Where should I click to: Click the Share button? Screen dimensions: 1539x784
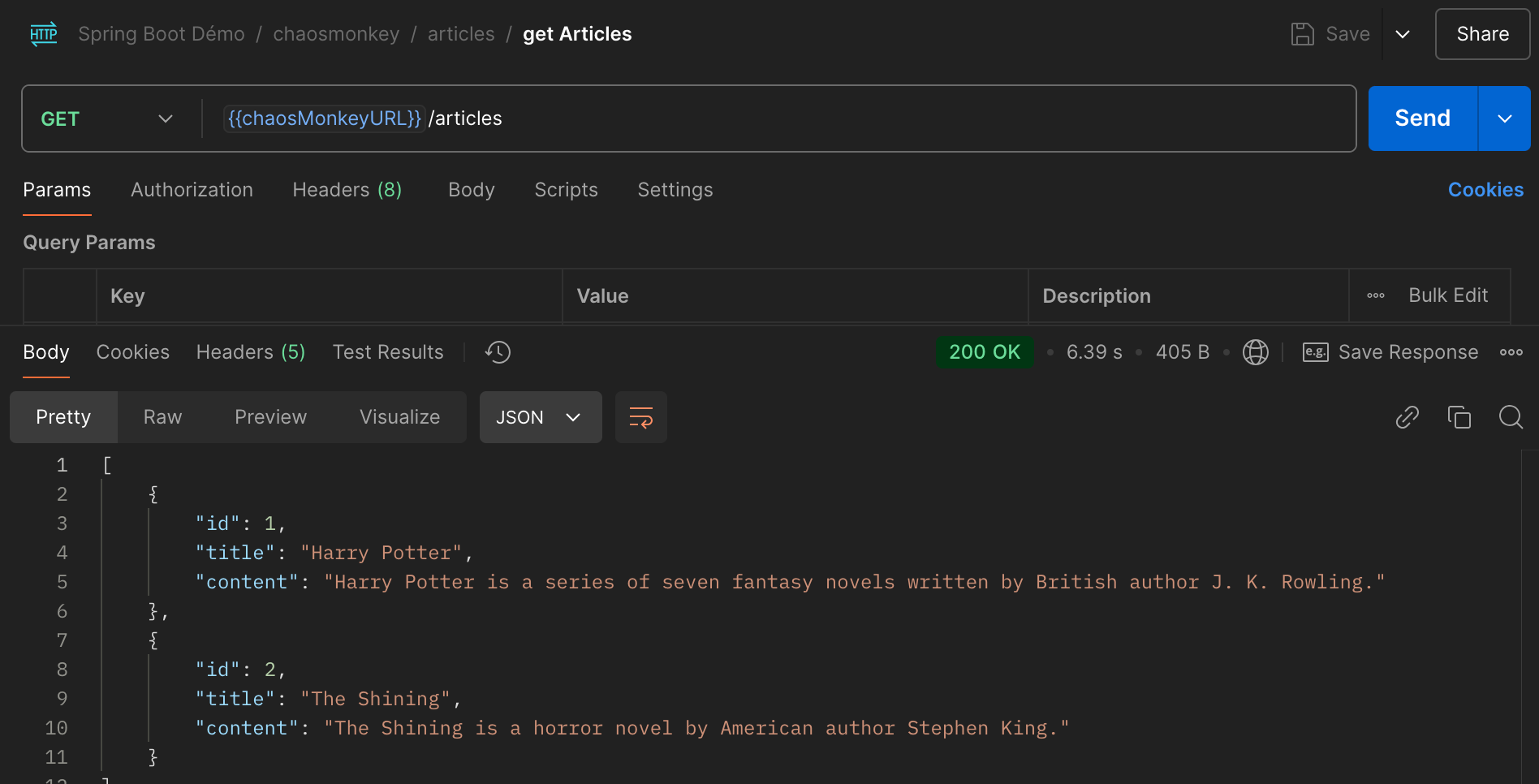click(x=1482, y=34)
